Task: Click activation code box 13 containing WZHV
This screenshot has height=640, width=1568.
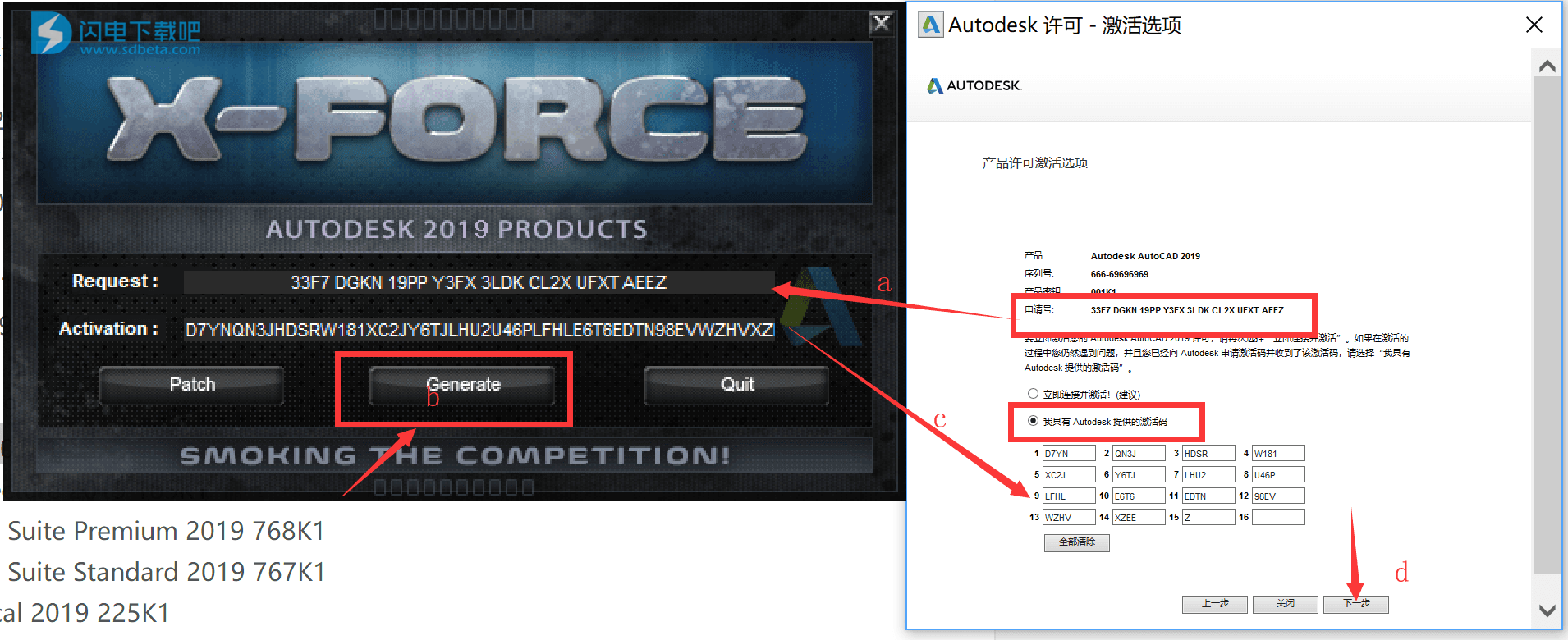Action: click(1069, 517)
